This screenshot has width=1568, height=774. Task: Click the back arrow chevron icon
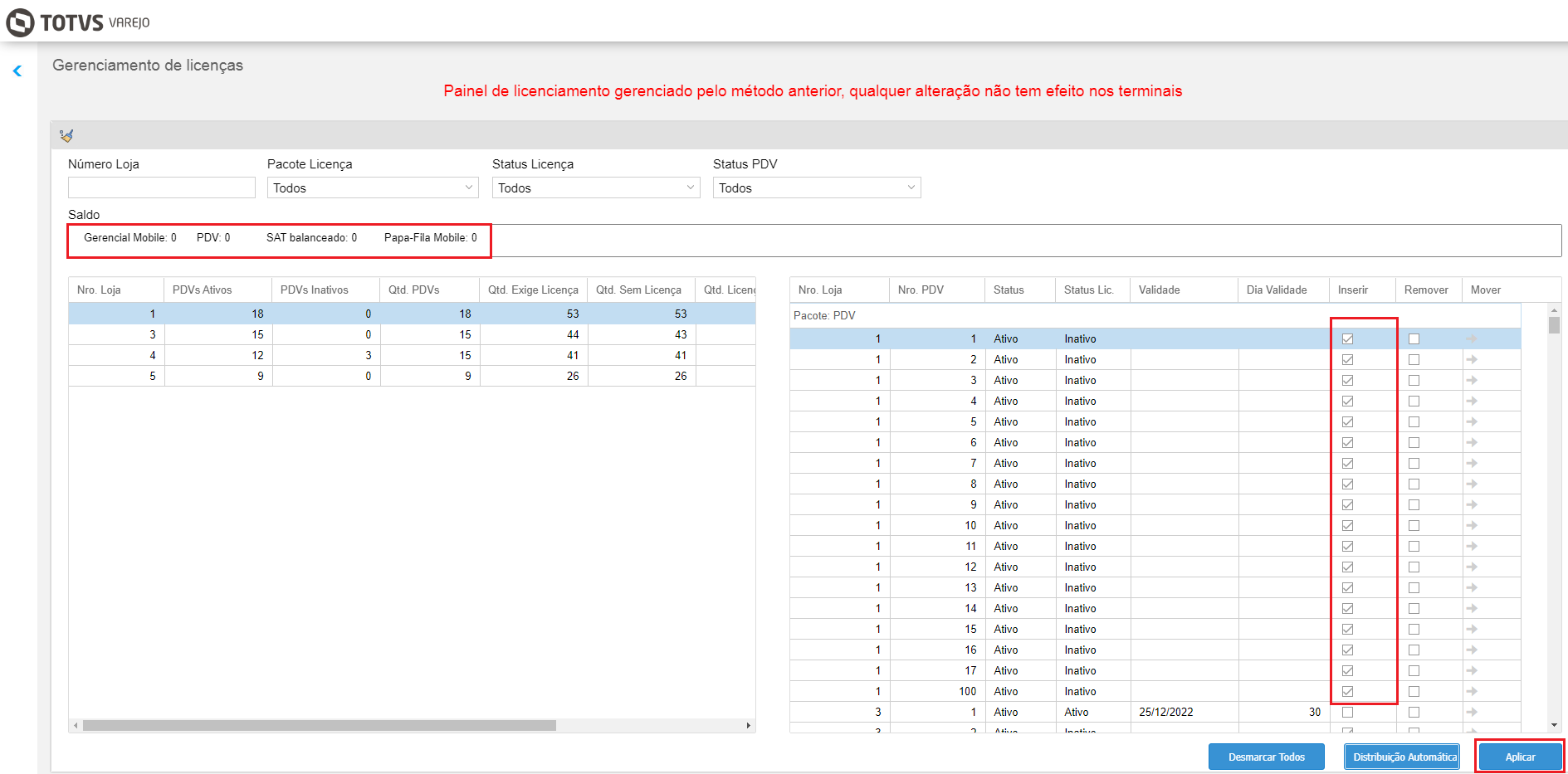click(x=17, y=71)
